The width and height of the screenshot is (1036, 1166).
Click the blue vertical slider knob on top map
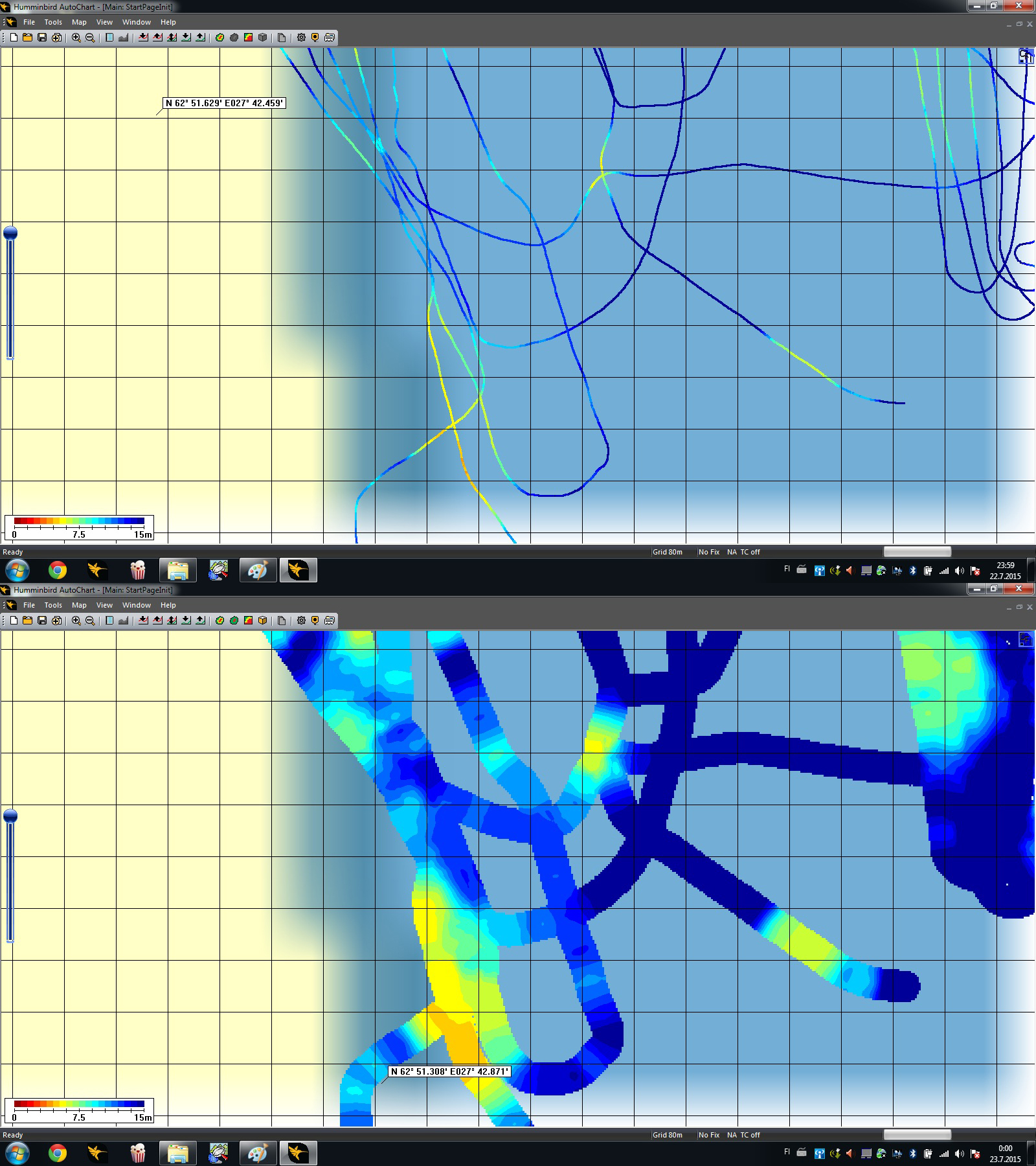(x=10, y=233)
